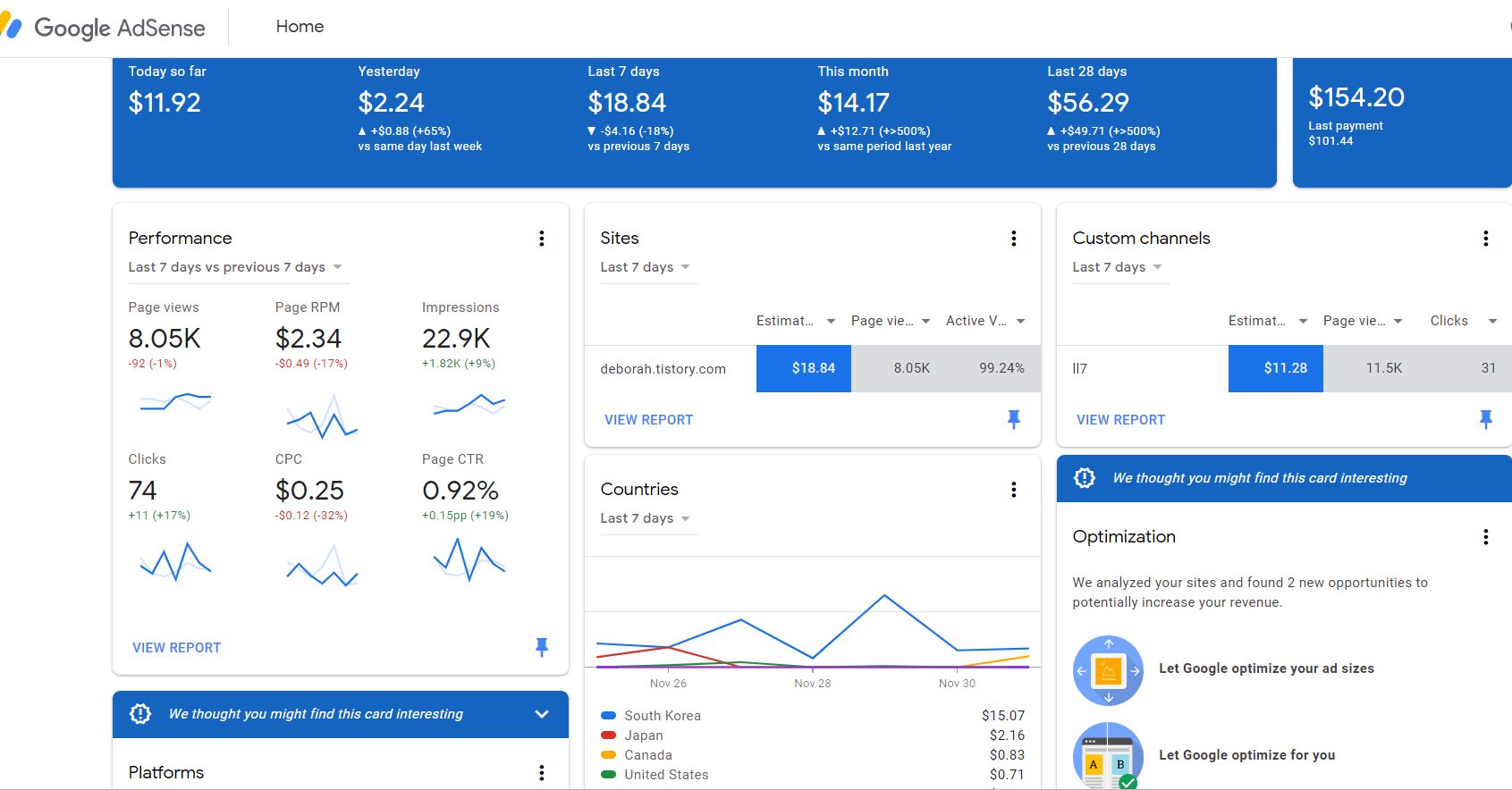This screenshot has height=790, width=1512.
Task: Click the optimize for you A/B icon
Action: click(1108, 756)
